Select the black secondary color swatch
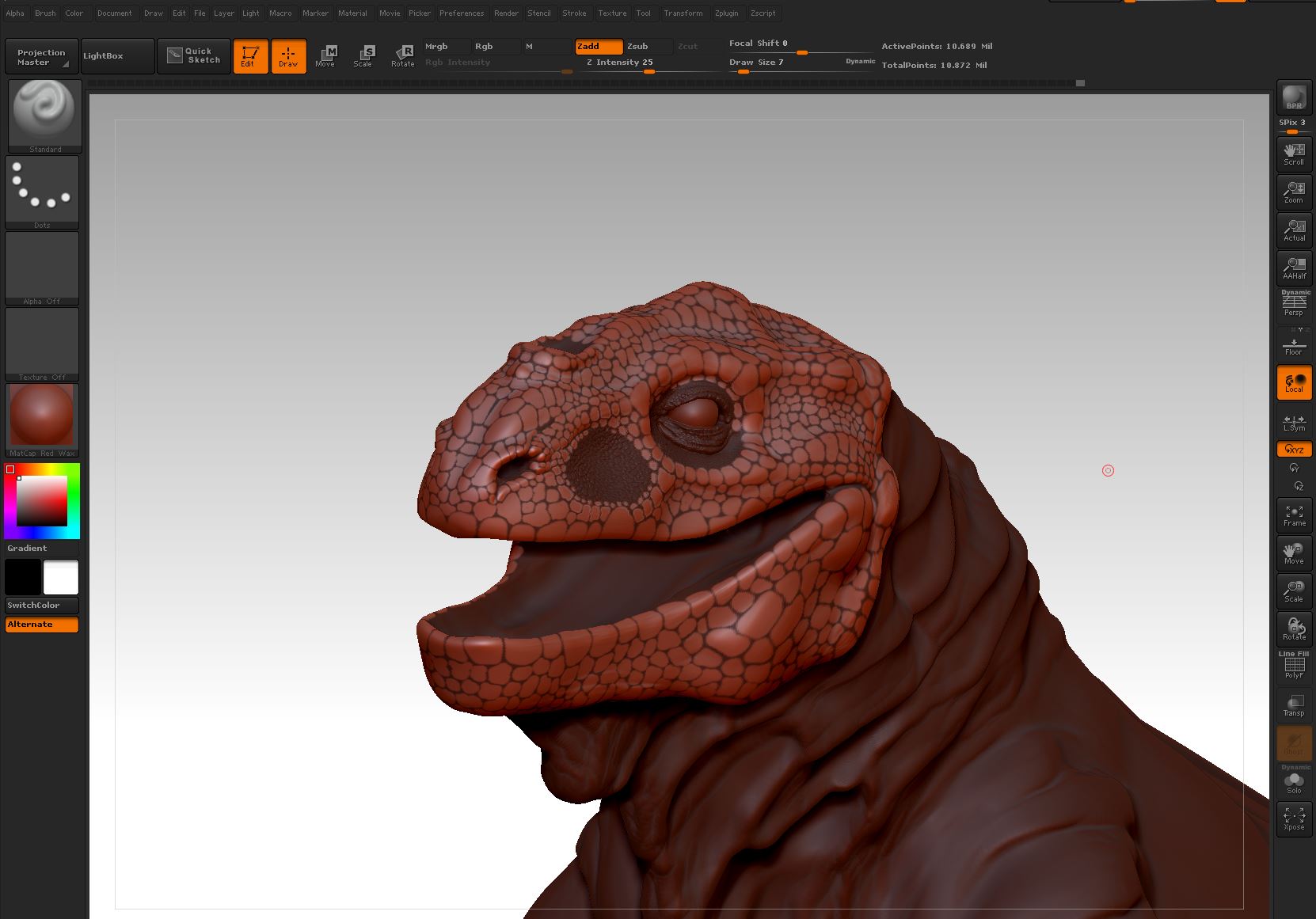 [23, 577]
